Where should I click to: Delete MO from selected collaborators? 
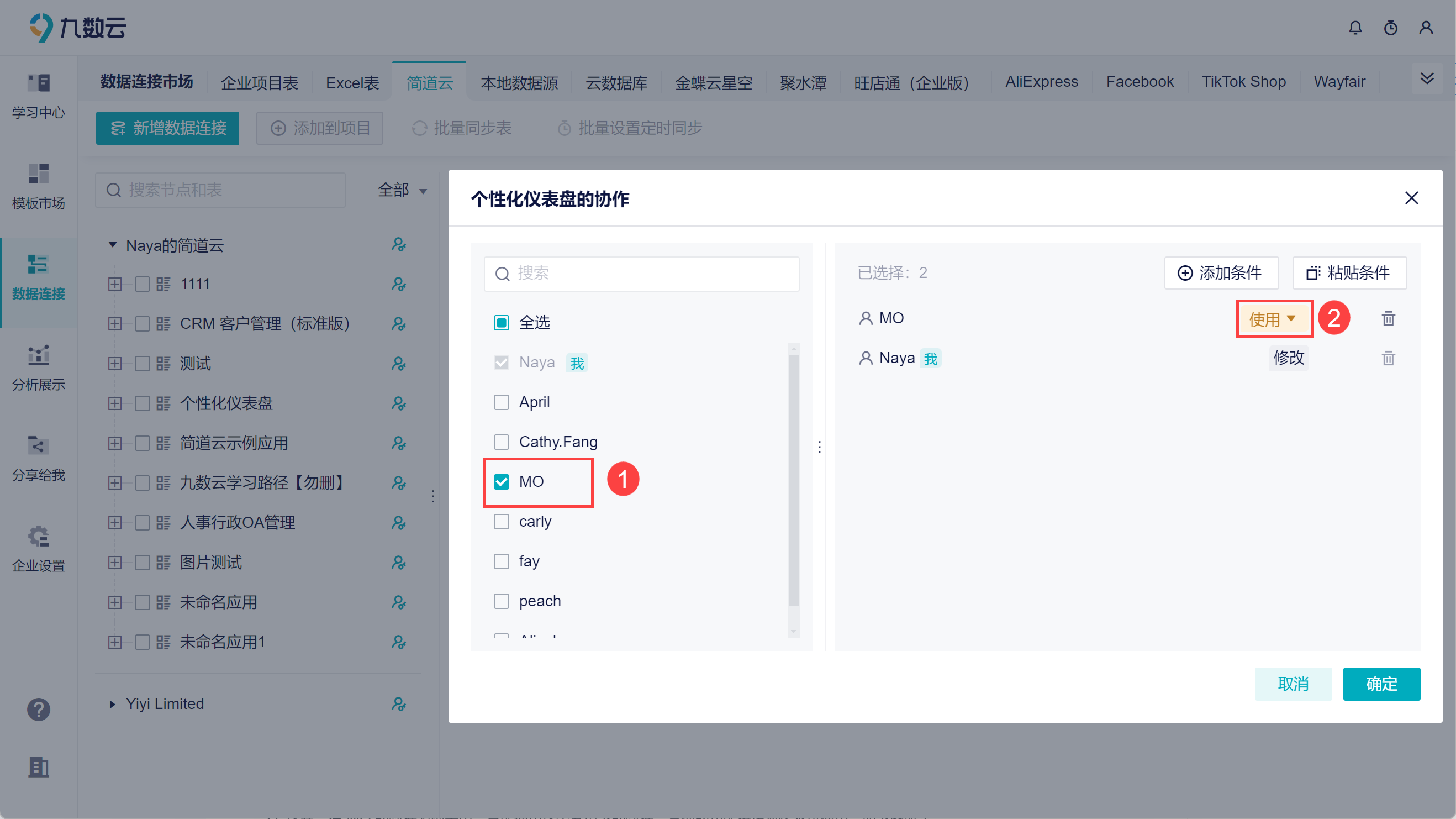[x=1388, y=318]
